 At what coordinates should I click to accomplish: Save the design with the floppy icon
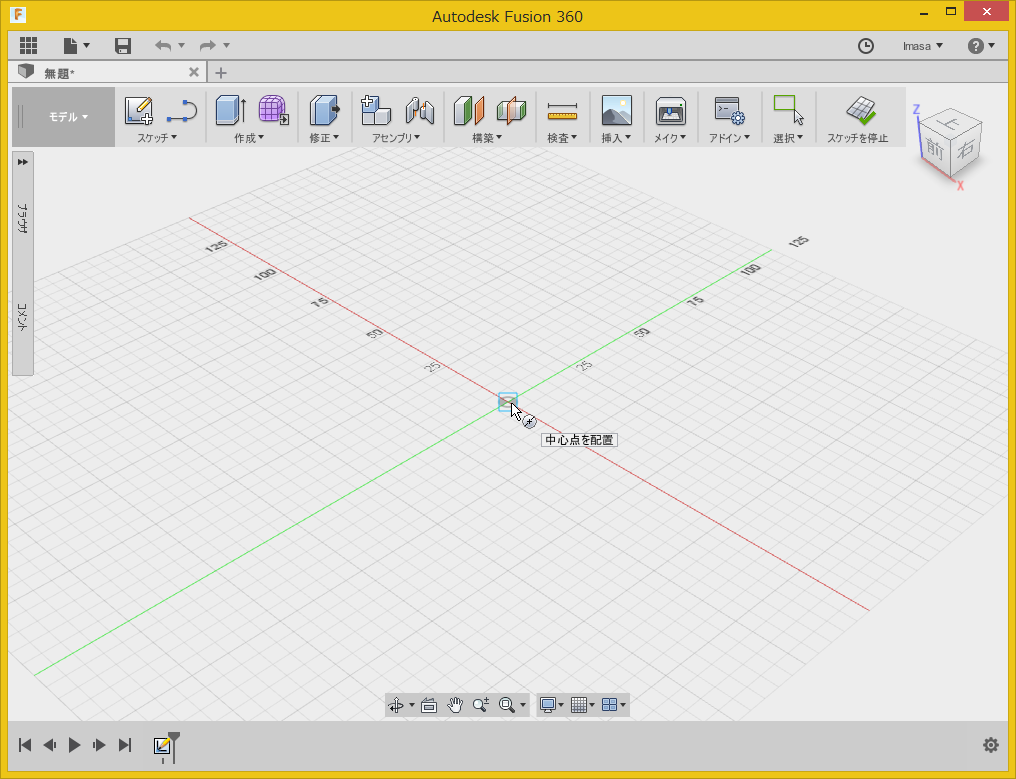click(x=123, y=45)
